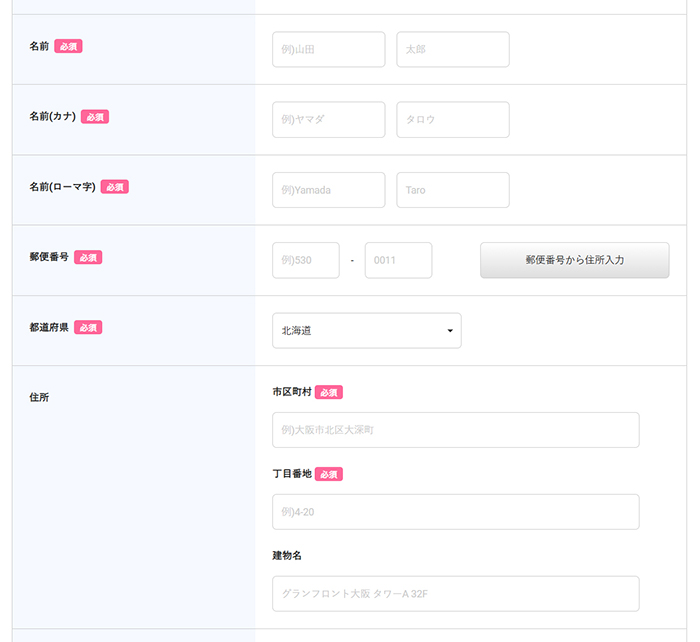Focus the katakana surname field showing ヤマダ
The width and height of the screenshot is (700, 642).
click(x=328, y=120)
